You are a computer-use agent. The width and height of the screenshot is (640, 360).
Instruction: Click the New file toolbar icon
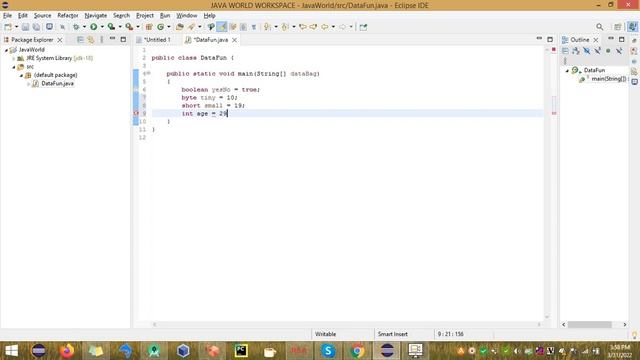tap(8, 27)
